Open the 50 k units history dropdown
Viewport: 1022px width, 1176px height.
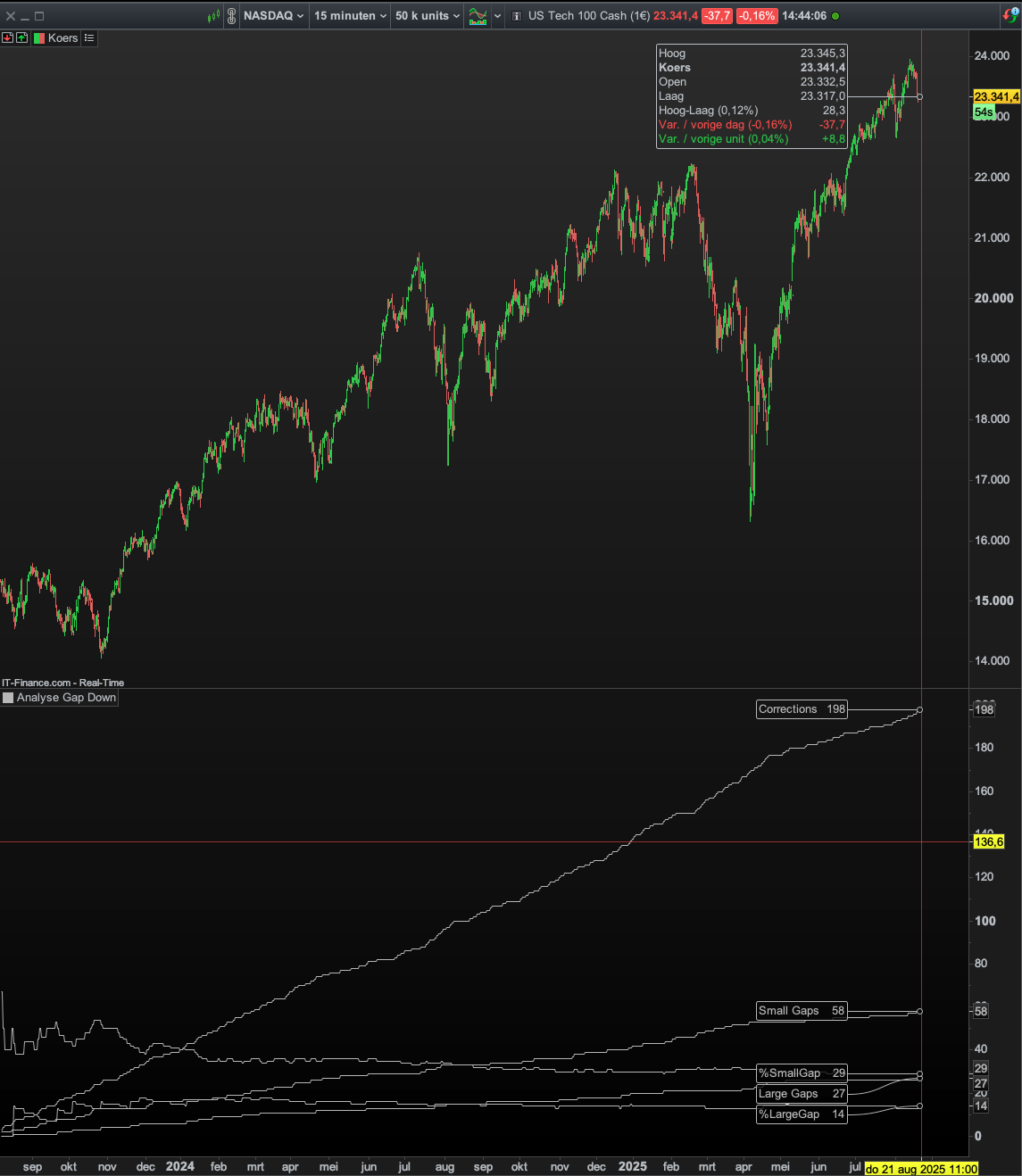428,16
